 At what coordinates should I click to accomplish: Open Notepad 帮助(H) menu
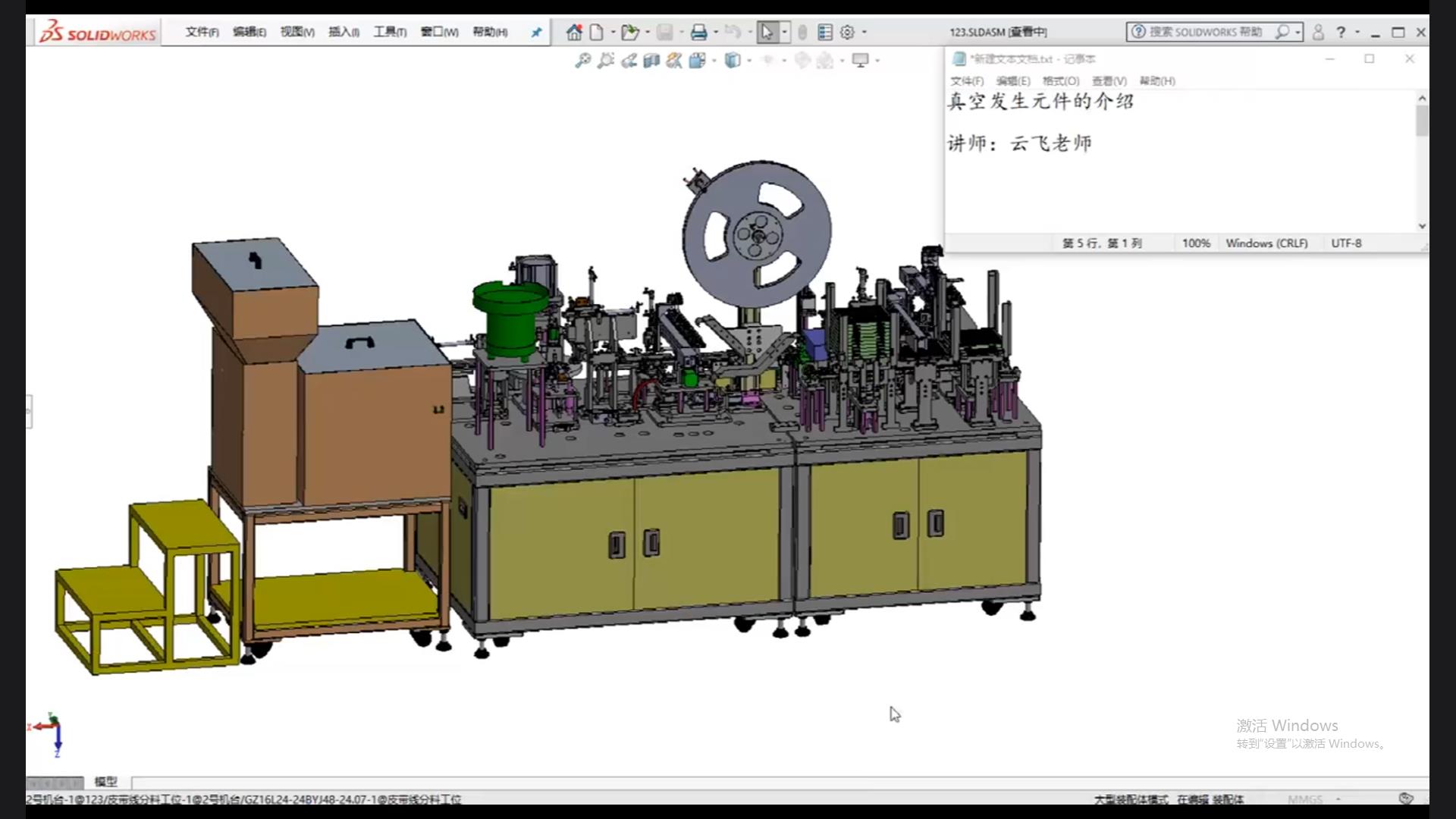[1157, 80]
